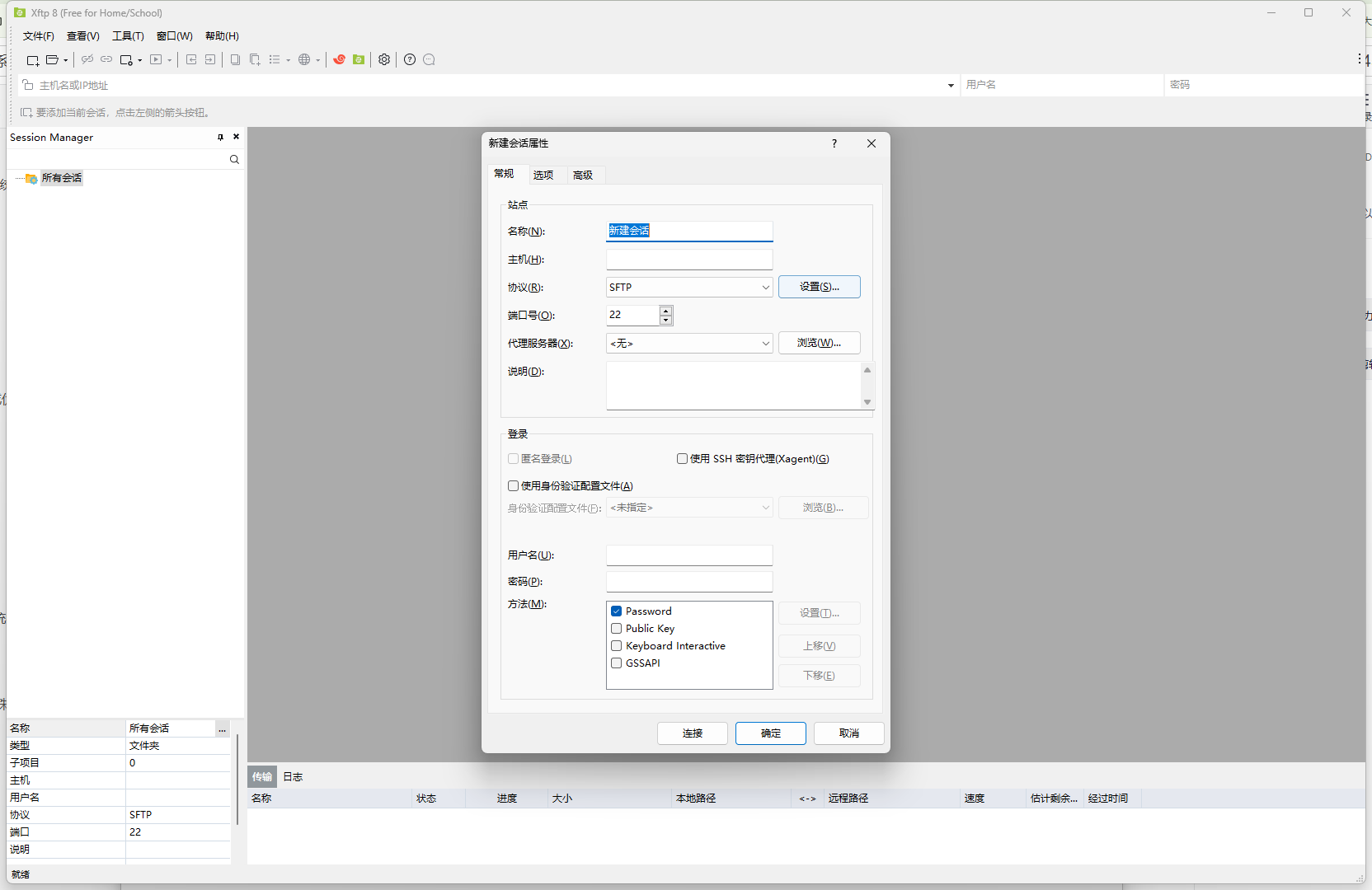Click the Reconnect chain-link toolbar icon

click(106, 59)
